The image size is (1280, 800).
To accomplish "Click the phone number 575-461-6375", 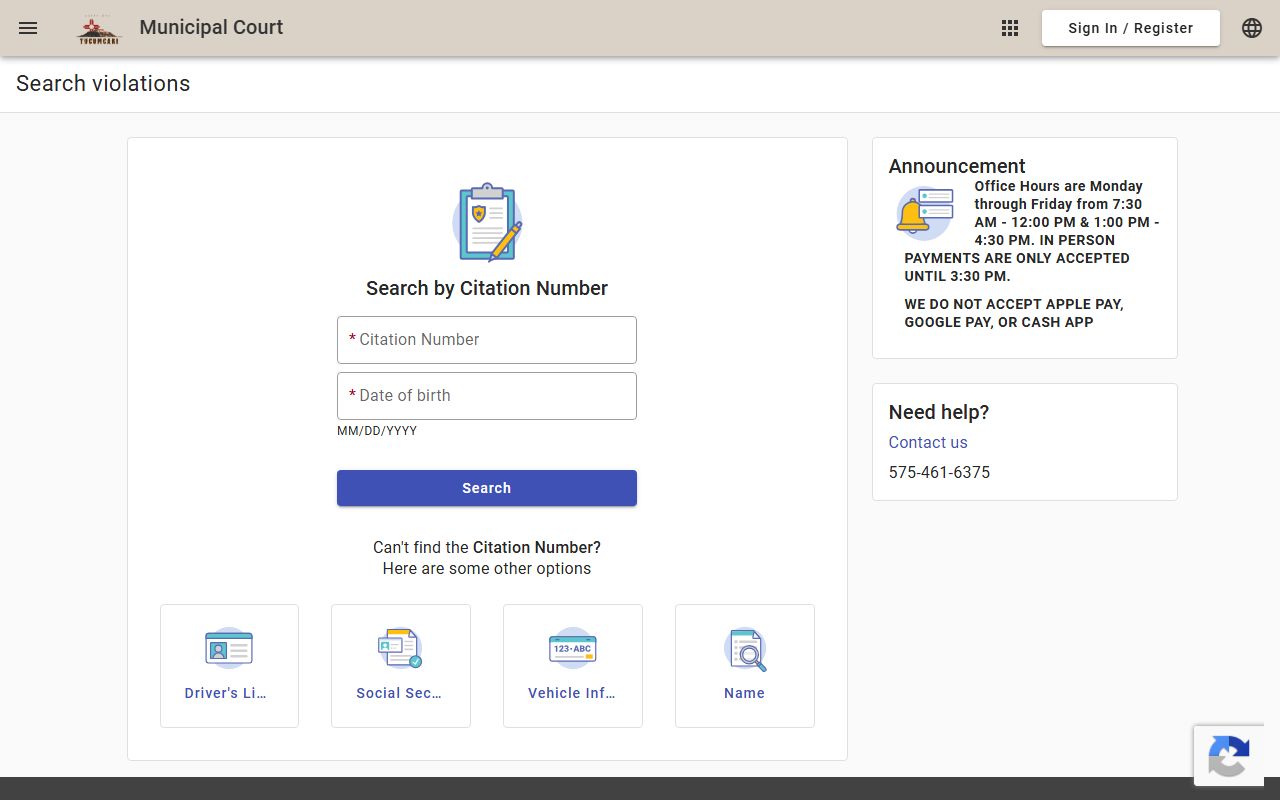I will point(939,472).
